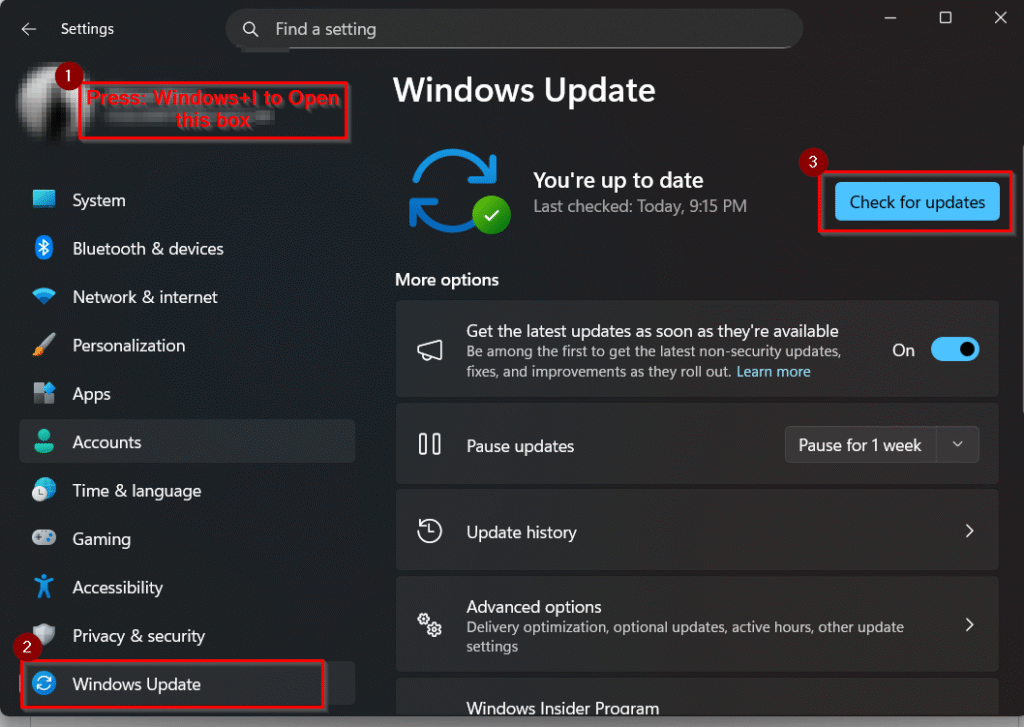Click the Bluetooth icon in sidebar
Screen dimensions: 1024x727
(44, 248)
